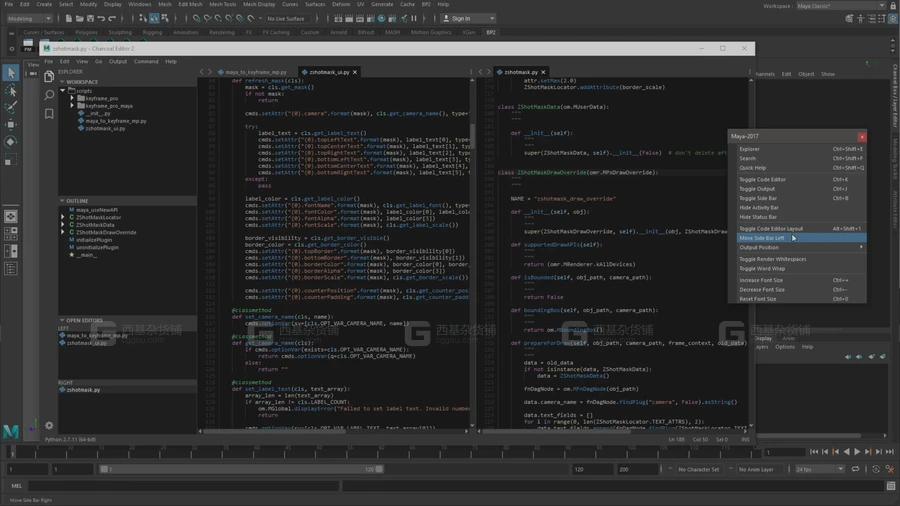Toggle loop playback icon near fps

(855, 469)
